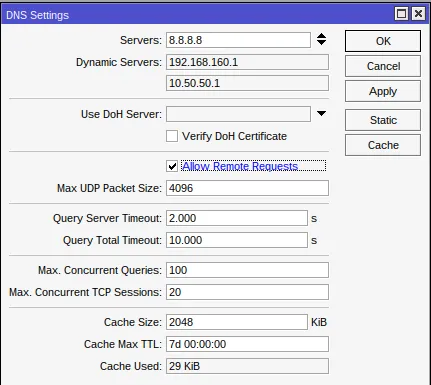Add another server with the up-down arrows
This screenshot has height=385, width=431.
point(321,39)
